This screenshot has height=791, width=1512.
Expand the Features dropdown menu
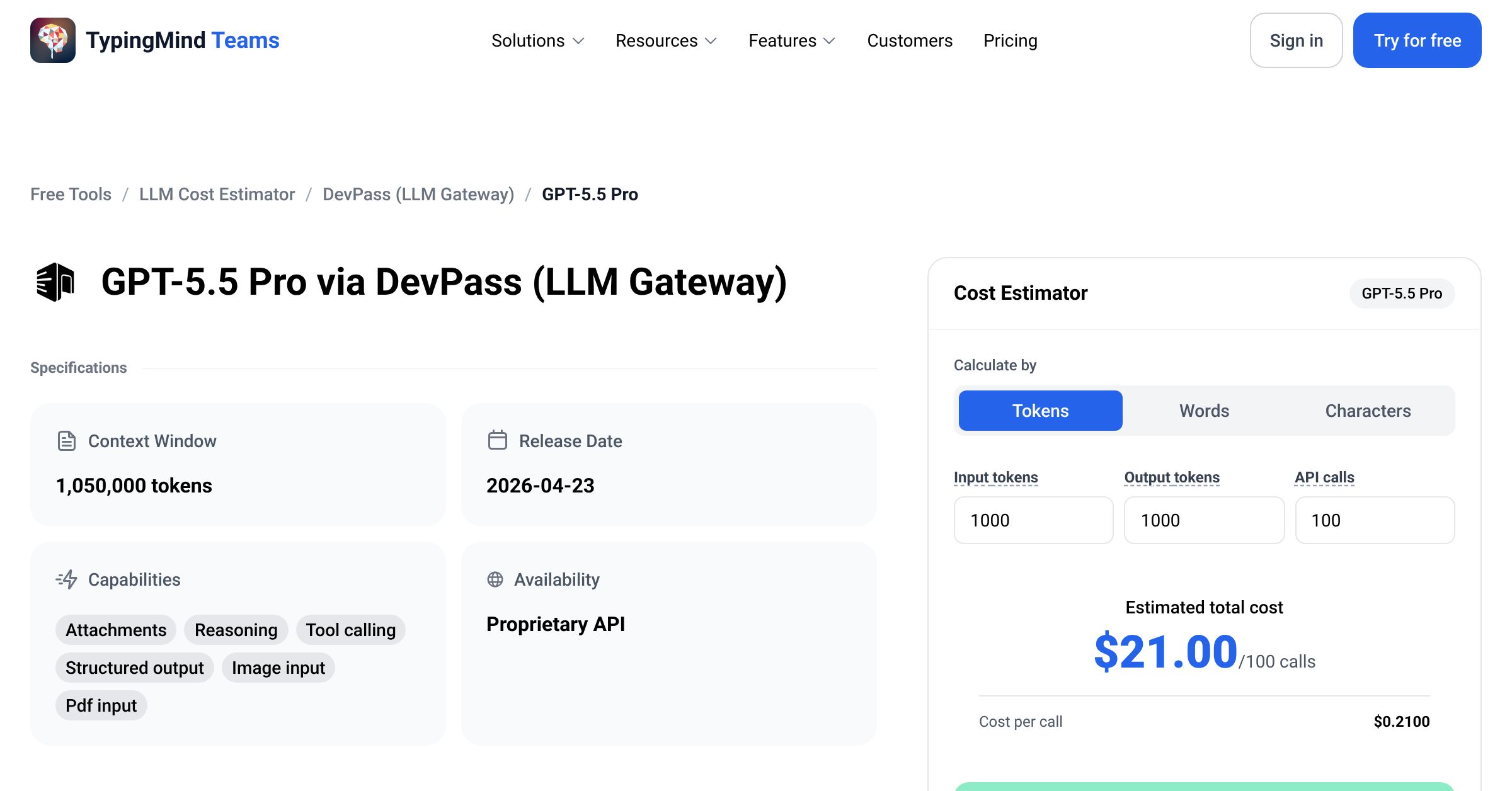tap(792, 40)
